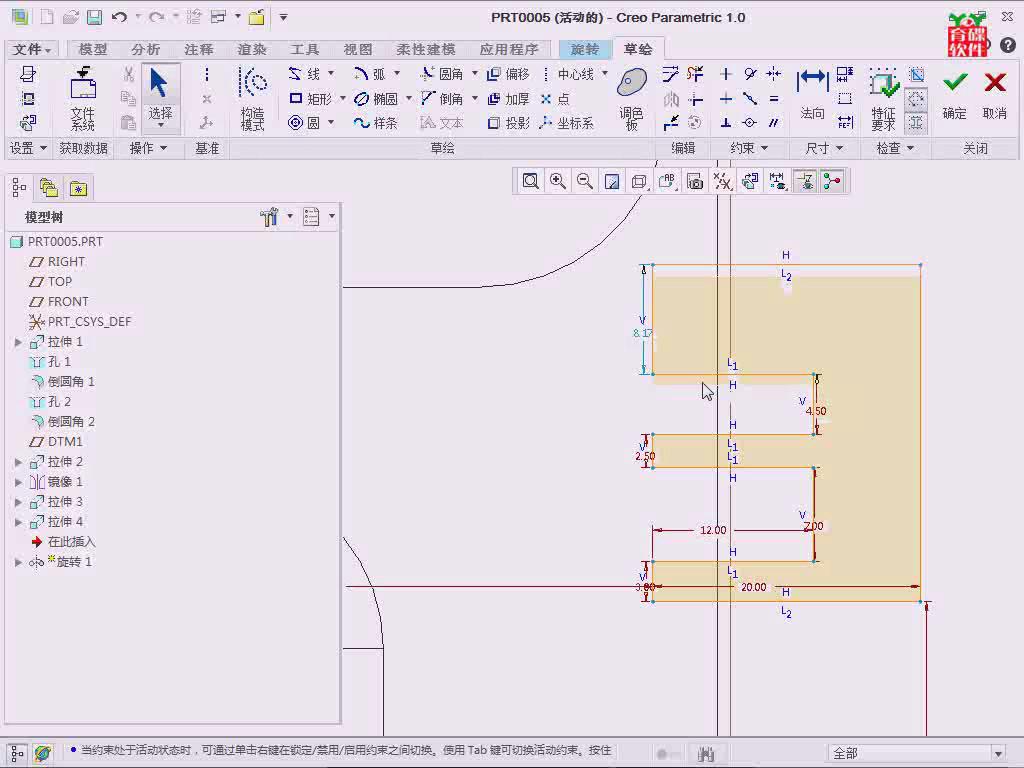1024x768 pixels.
Task: Open the 矩形 rectangle type dropdown arrow
Action: click(343, 99)
